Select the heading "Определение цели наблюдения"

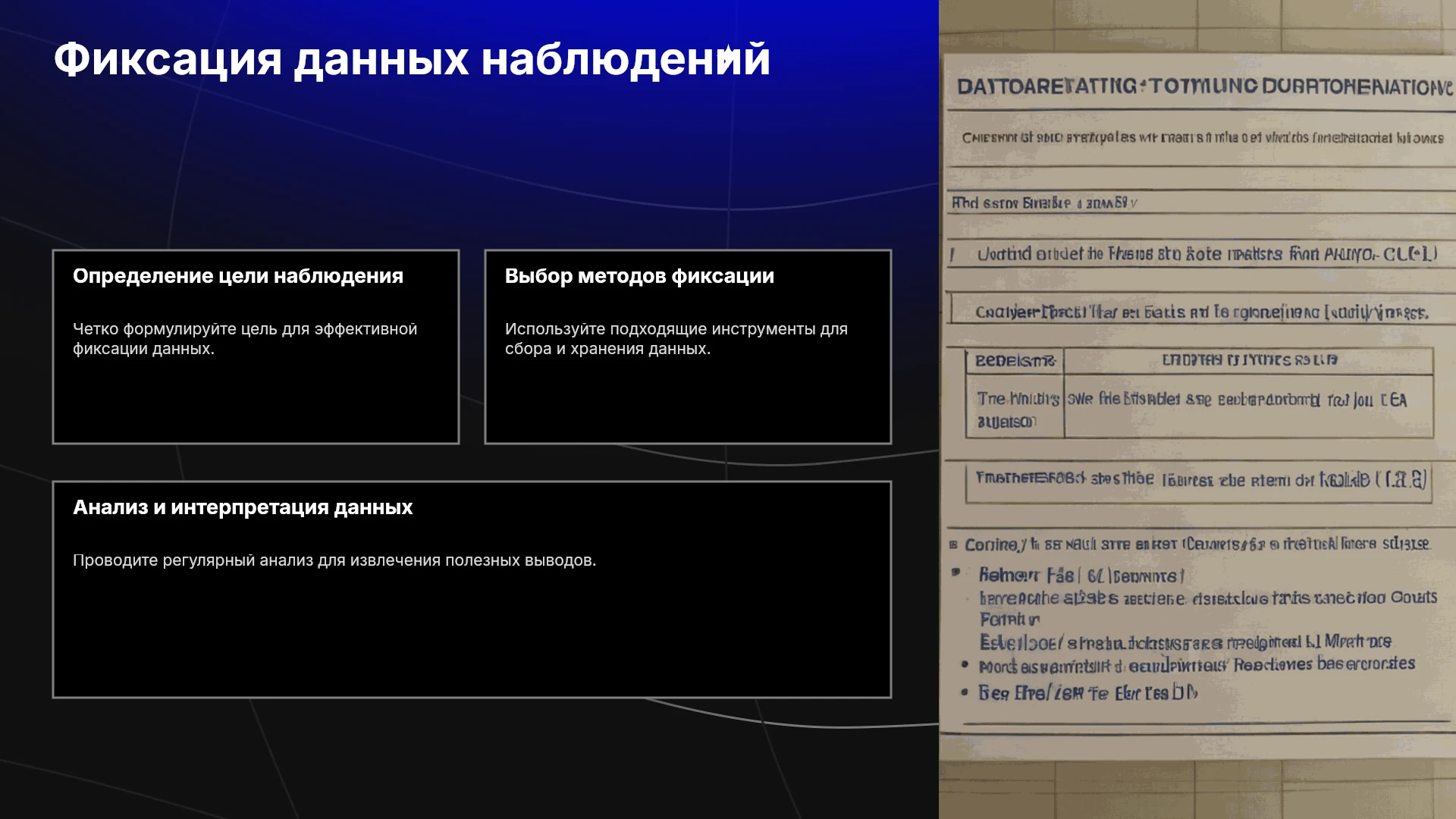click(x=238, y=276)
